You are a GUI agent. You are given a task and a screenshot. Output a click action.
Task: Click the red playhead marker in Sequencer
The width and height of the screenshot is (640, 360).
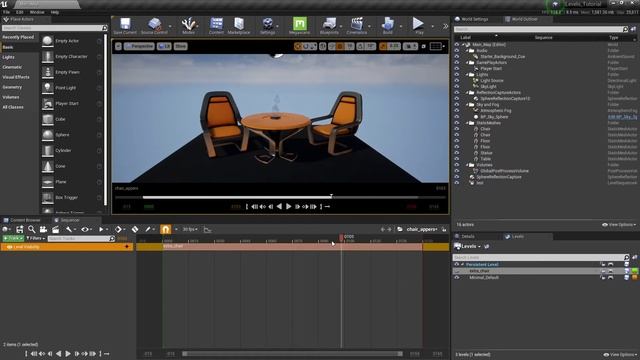point(341,237)
